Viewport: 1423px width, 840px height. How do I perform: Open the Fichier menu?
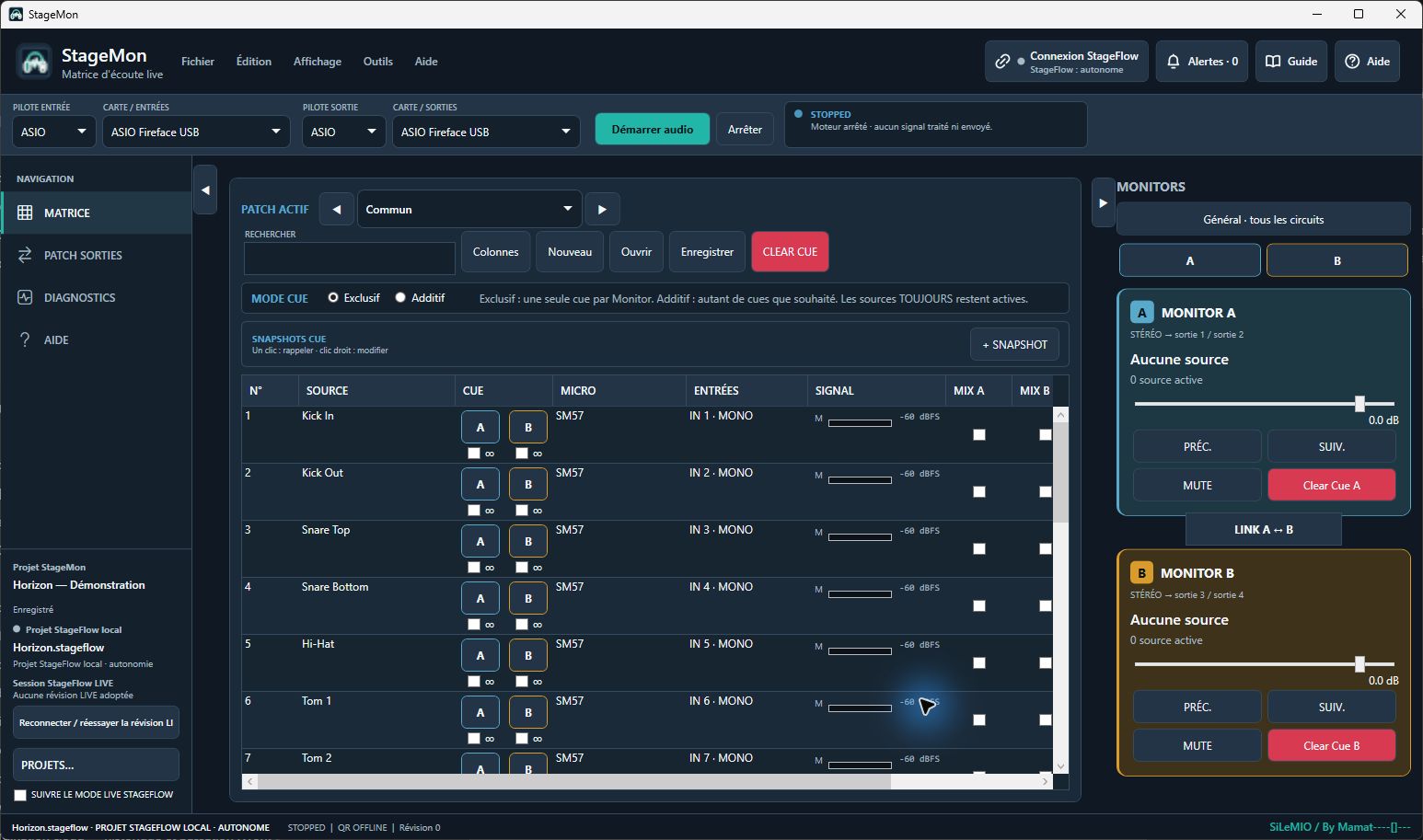[x=198, y=62]
